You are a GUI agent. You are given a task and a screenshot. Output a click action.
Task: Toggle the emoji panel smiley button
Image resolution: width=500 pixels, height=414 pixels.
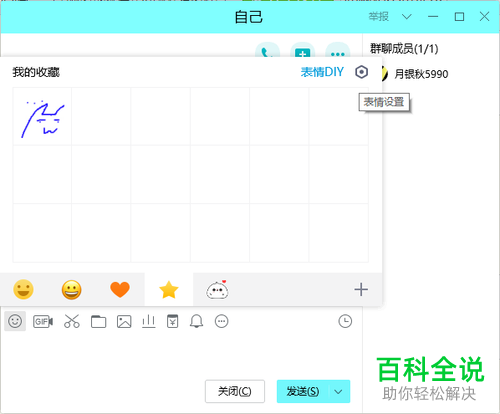pos(15,321)
